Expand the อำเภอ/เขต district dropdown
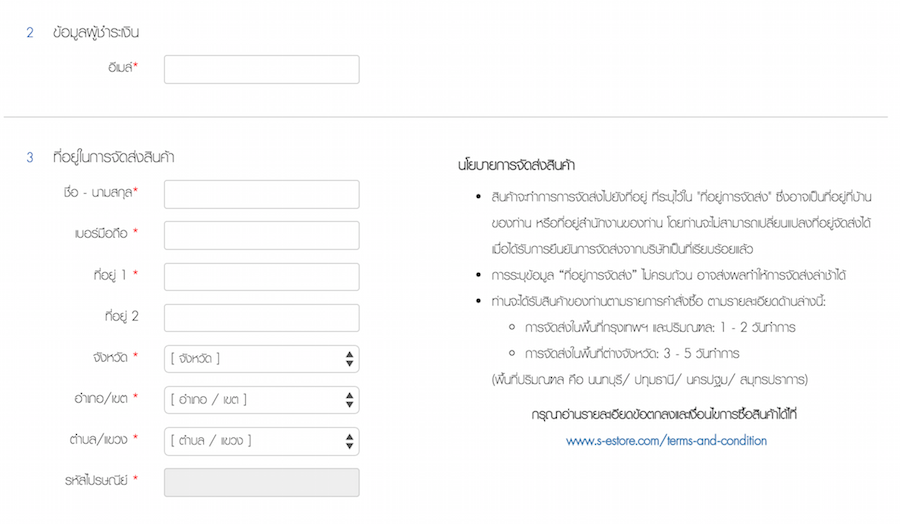This screenshot has height=524, width=900. pyautogui.click(x=261, y=400)
